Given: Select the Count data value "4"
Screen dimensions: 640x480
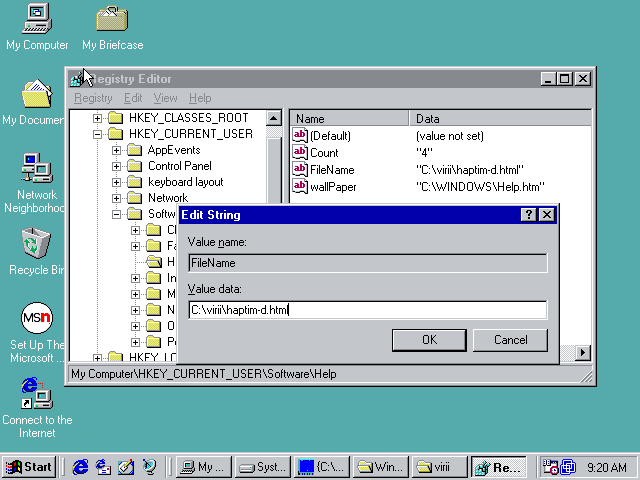Looking at the screenshot, I should [424, 153].
